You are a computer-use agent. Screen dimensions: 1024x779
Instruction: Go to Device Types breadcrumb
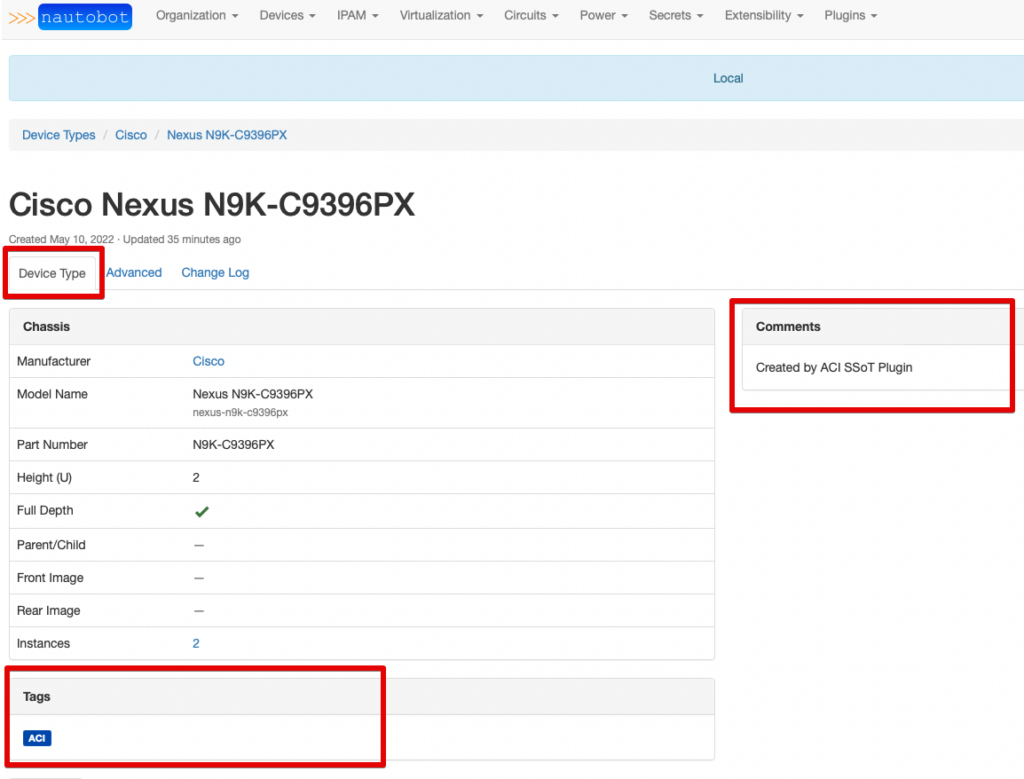(59, 135)
